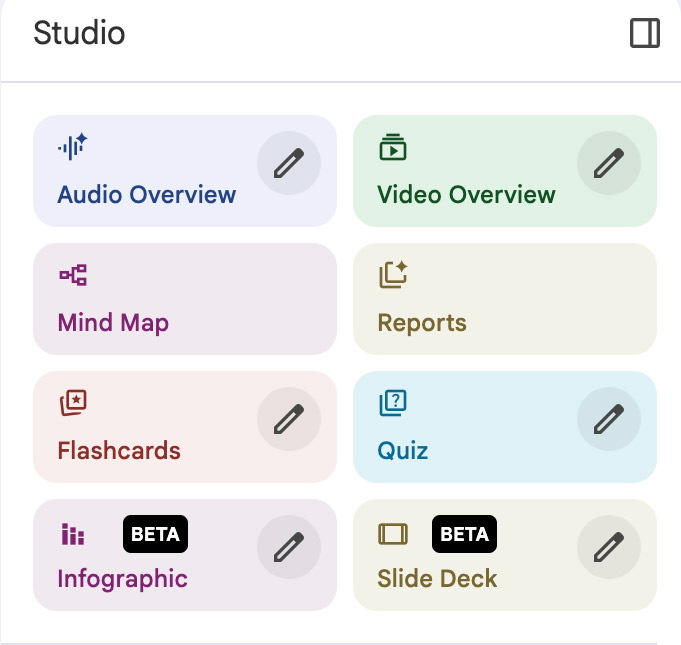Customize Audio Overview with its pencil icon

[289, 163]
